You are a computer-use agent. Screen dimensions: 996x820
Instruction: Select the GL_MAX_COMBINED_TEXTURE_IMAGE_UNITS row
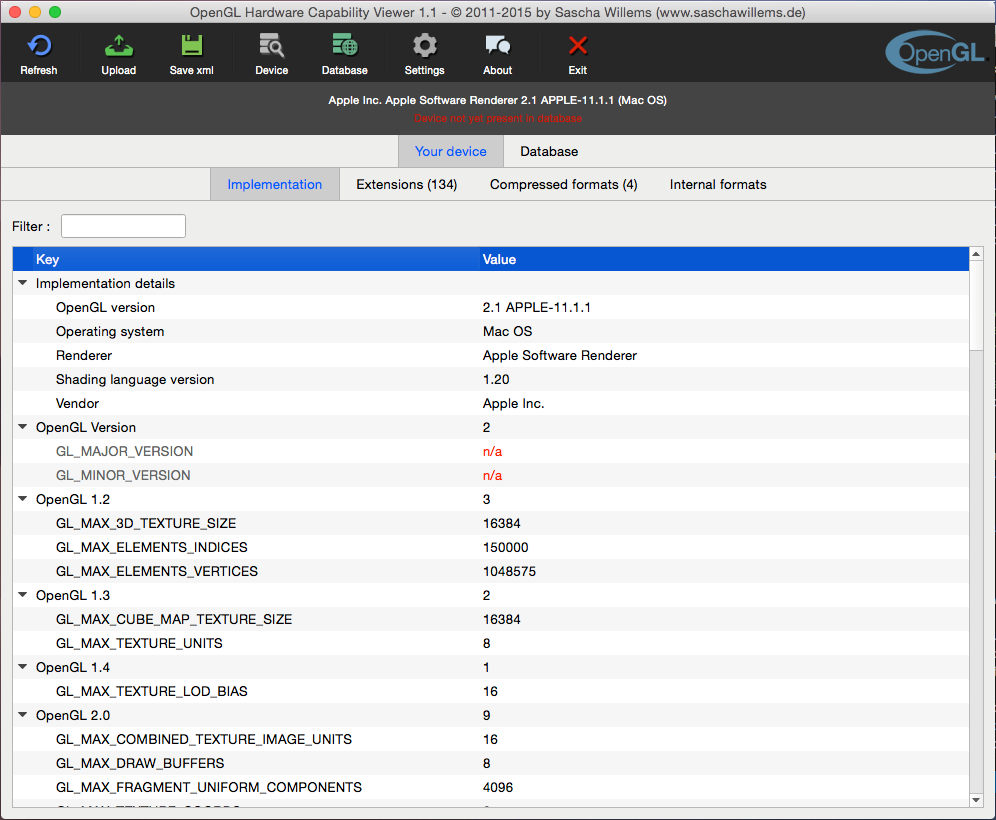pyautogui.click(x=490, y=739)
